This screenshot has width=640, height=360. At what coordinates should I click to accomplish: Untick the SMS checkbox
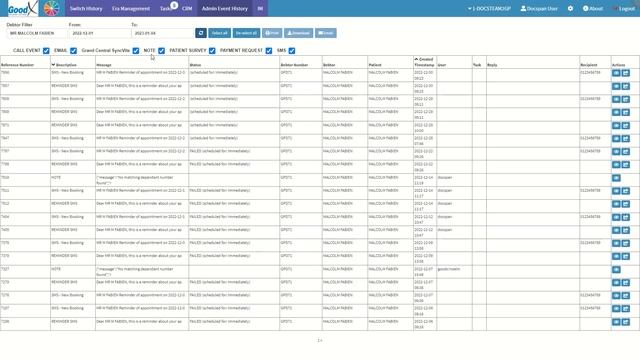(x=292, y=51)
